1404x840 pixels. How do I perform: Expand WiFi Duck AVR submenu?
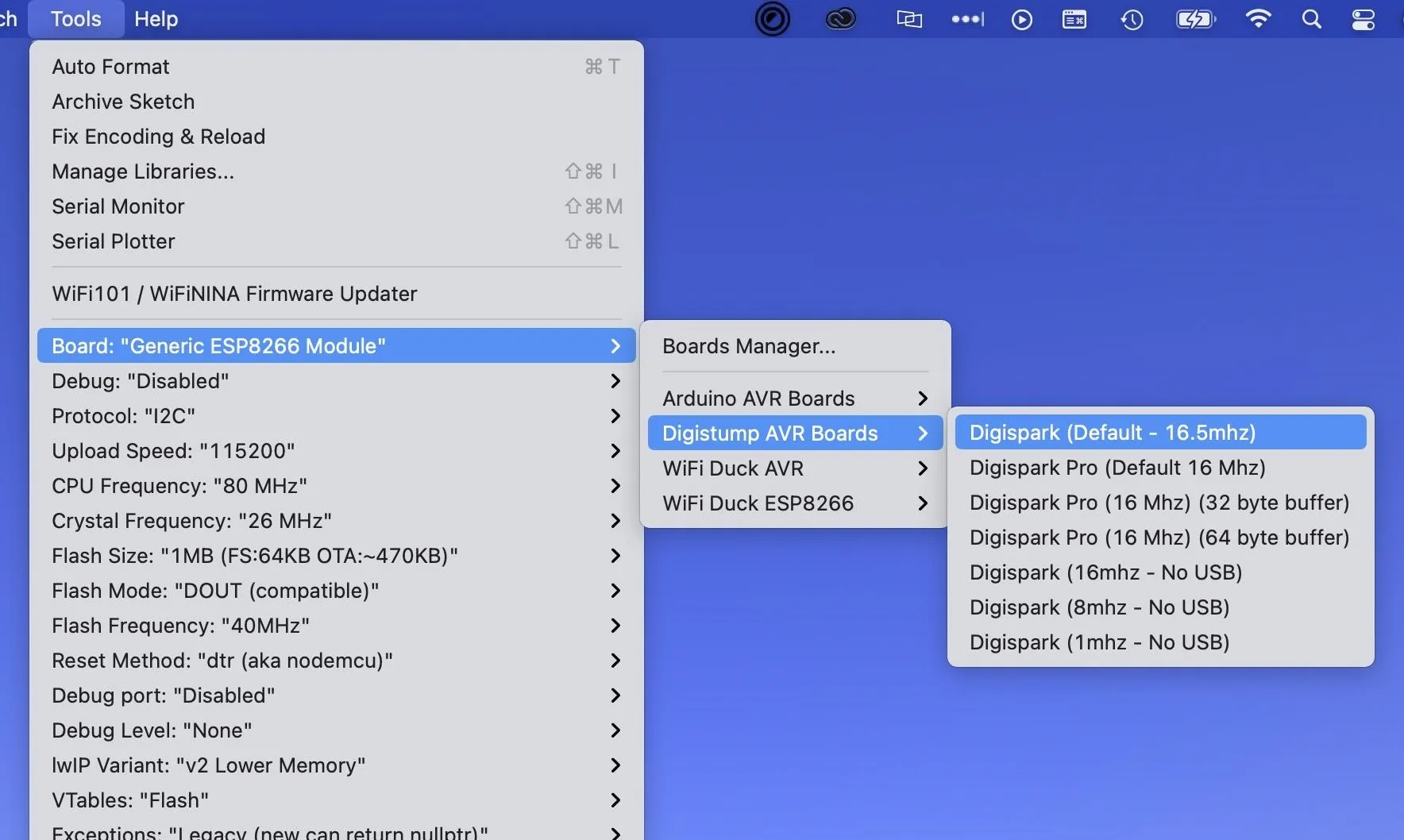point(796,468)
